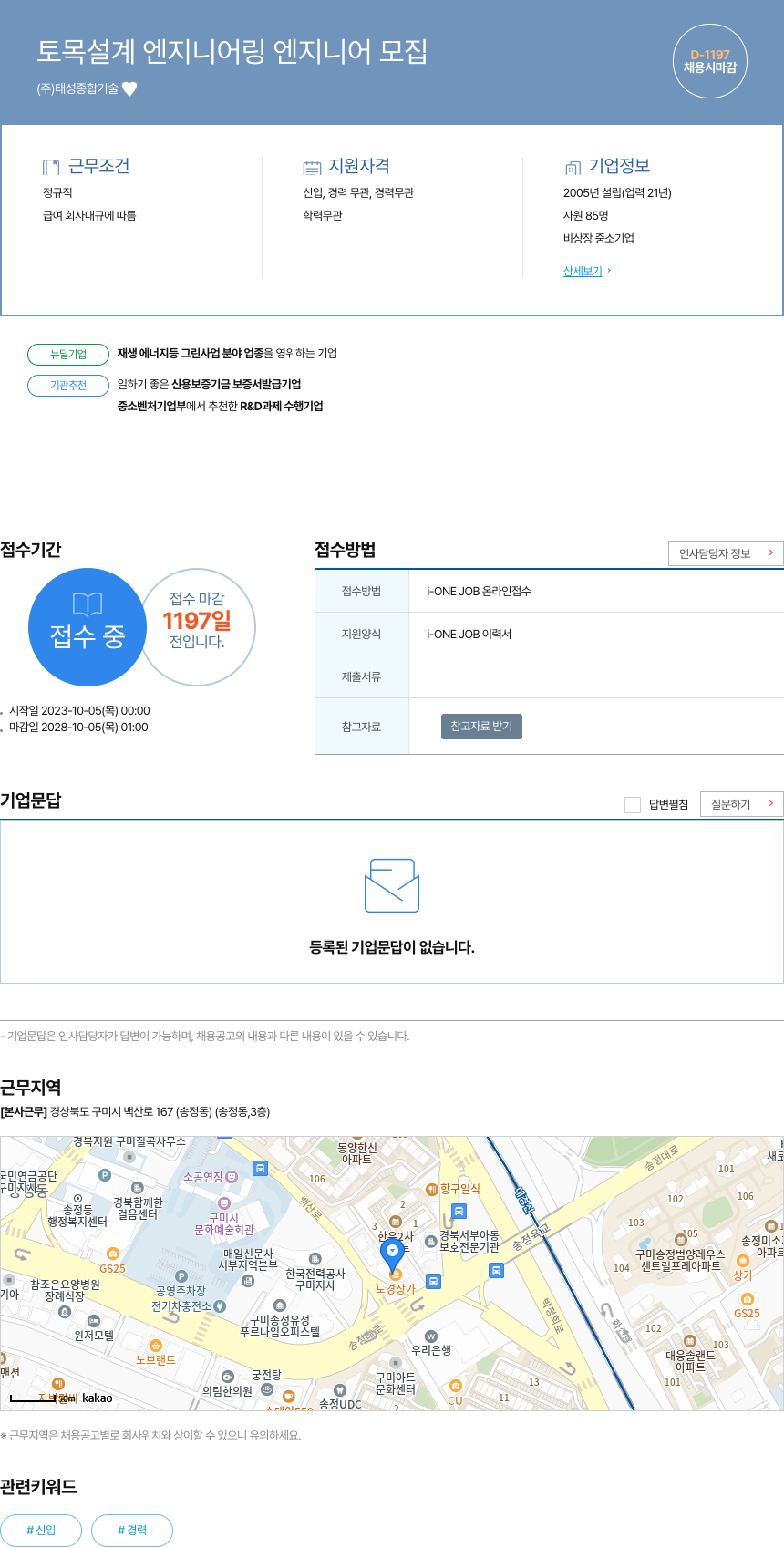The height and width of the screenshot is (1548, 784).
Task: Click the 2005년 설립(업력 21년) text
Action: pos(617,192)
